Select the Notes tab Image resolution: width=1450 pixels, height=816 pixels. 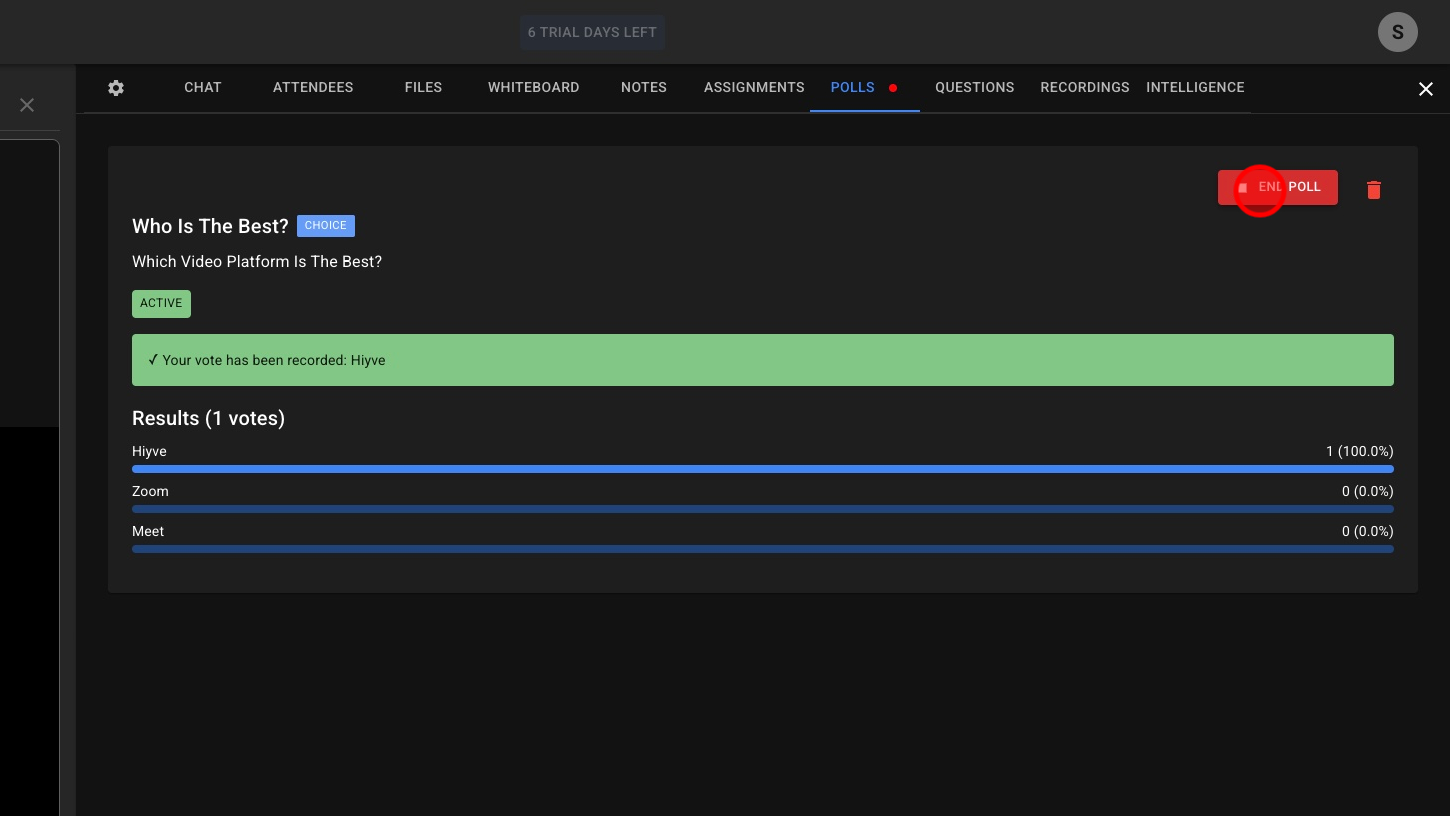pos(643,88)
